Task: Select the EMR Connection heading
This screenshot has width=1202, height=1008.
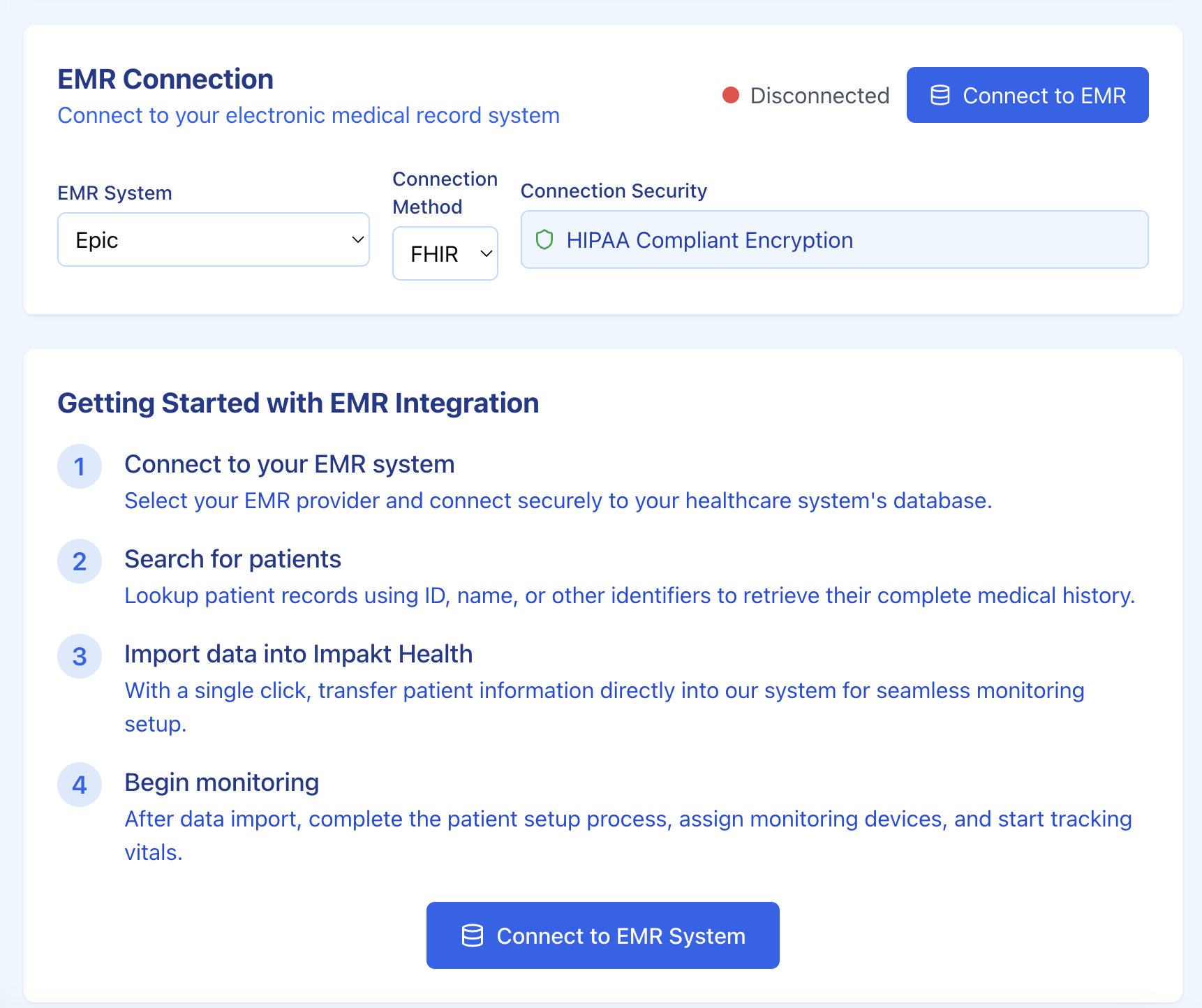Action: [x=165, y=79]
